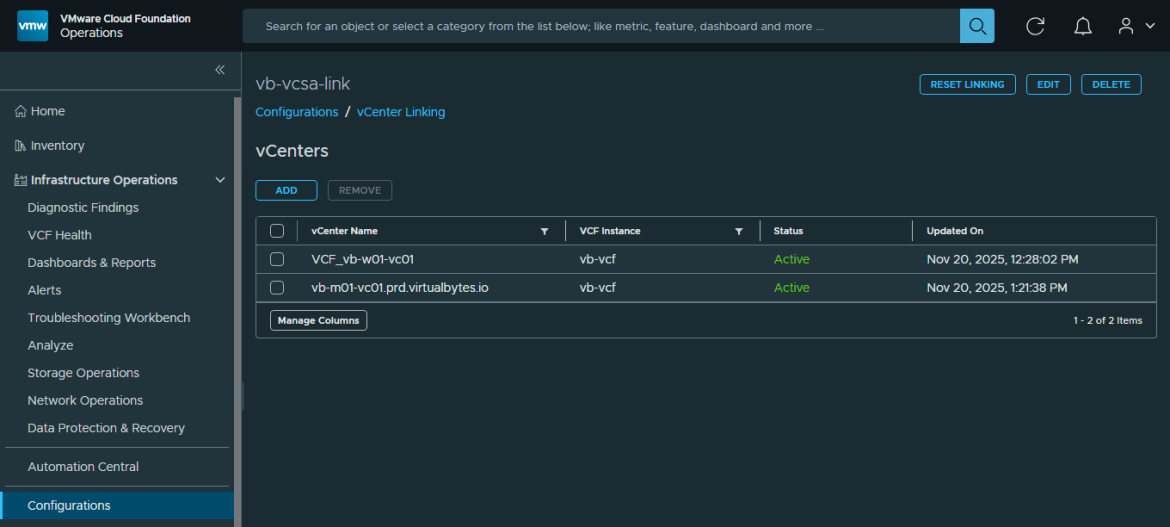The image size is (1170, 527).
Task: Click the Reset Linking button
Action: tap(967, 85)
